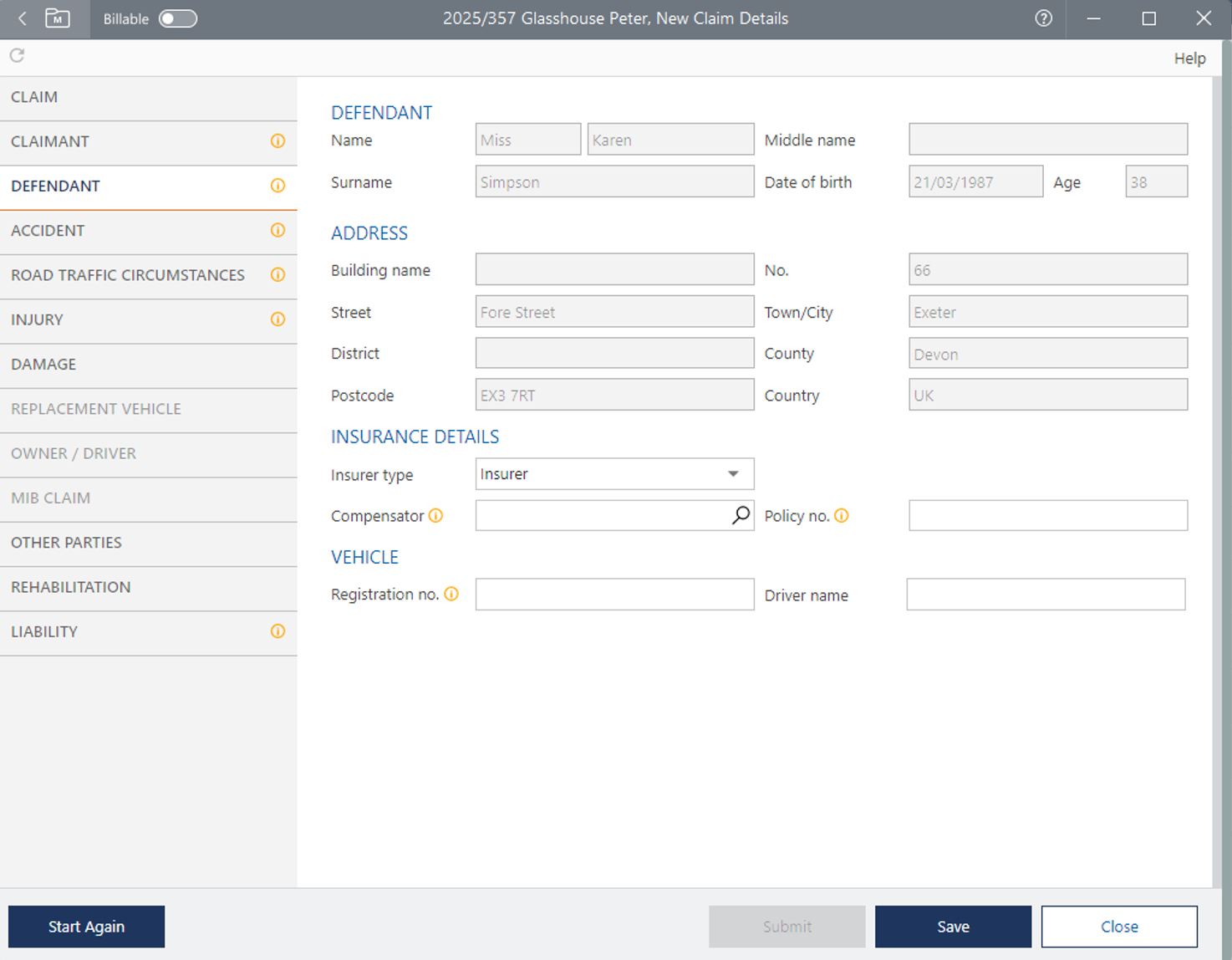
Task: Open the Help link
Action: (x=1189, y=59)
